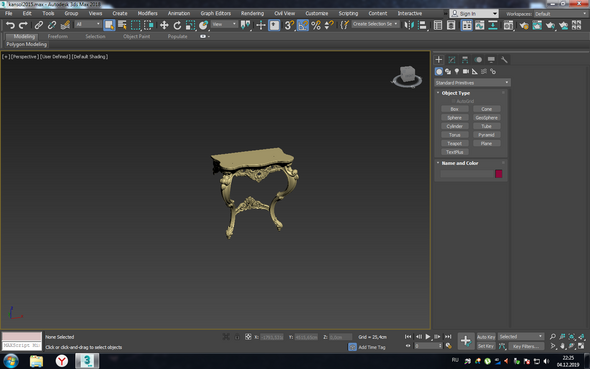The height and width of the screenshot is (369, 590).
Task: Select the Lights category icon
Action: tap(457, 71)
